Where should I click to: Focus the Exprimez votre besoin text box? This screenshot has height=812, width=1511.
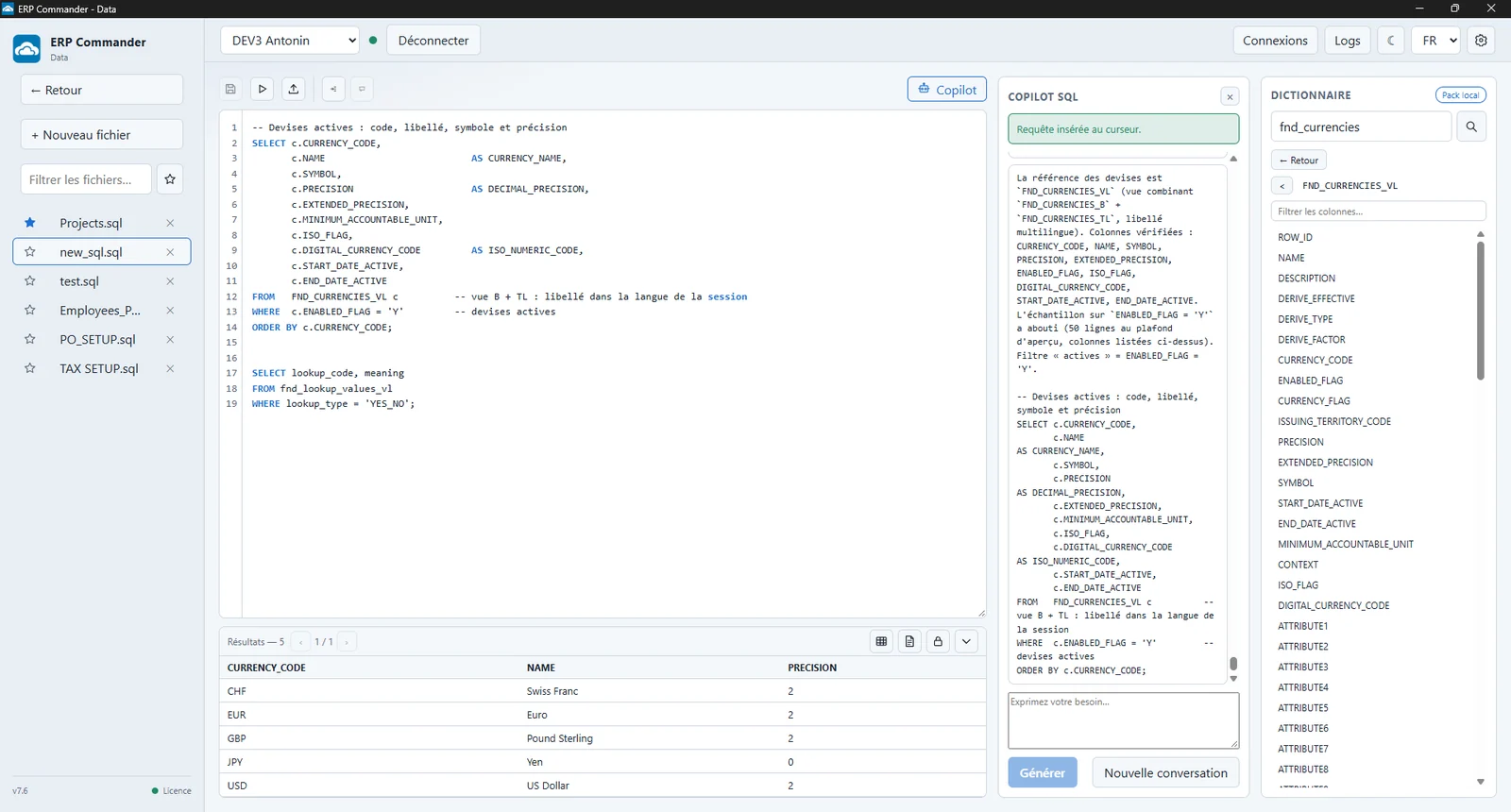1124,720
